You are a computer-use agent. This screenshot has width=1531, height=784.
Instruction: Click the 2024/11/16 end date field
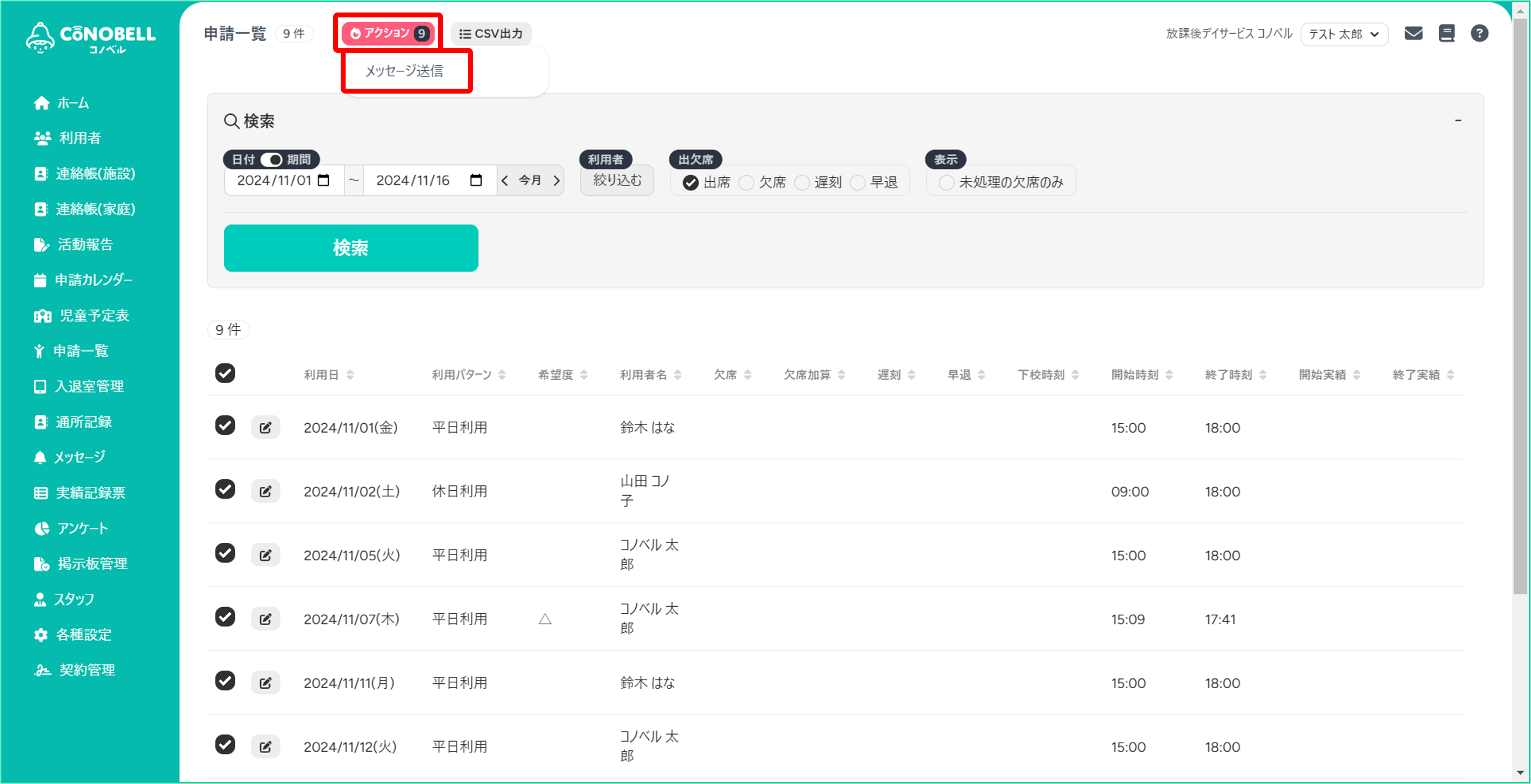(x=430, y=180)
